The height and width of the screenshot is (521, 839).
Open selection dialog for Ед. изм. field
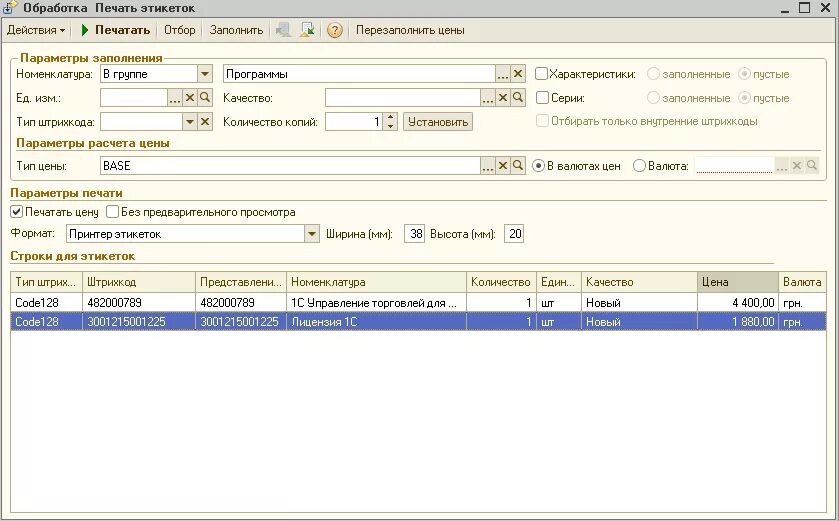[x=174, y=98]
